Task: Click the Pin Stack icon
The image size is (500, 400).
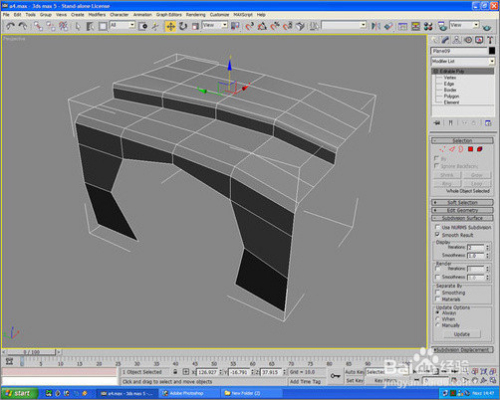Action: [x=437, y=123]
